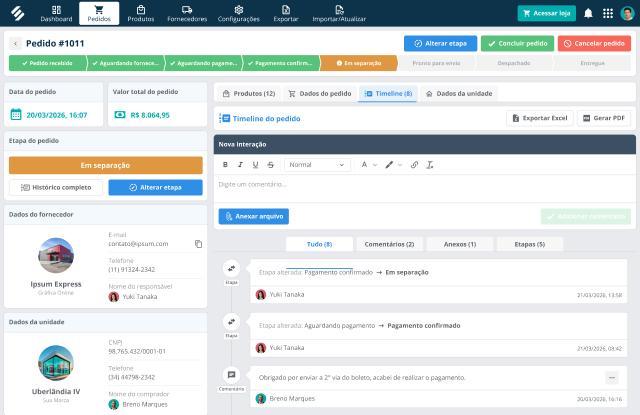Viewport: 640px width, 415px height.
Task: Open the Exportar section
Action: pos(286,13)
